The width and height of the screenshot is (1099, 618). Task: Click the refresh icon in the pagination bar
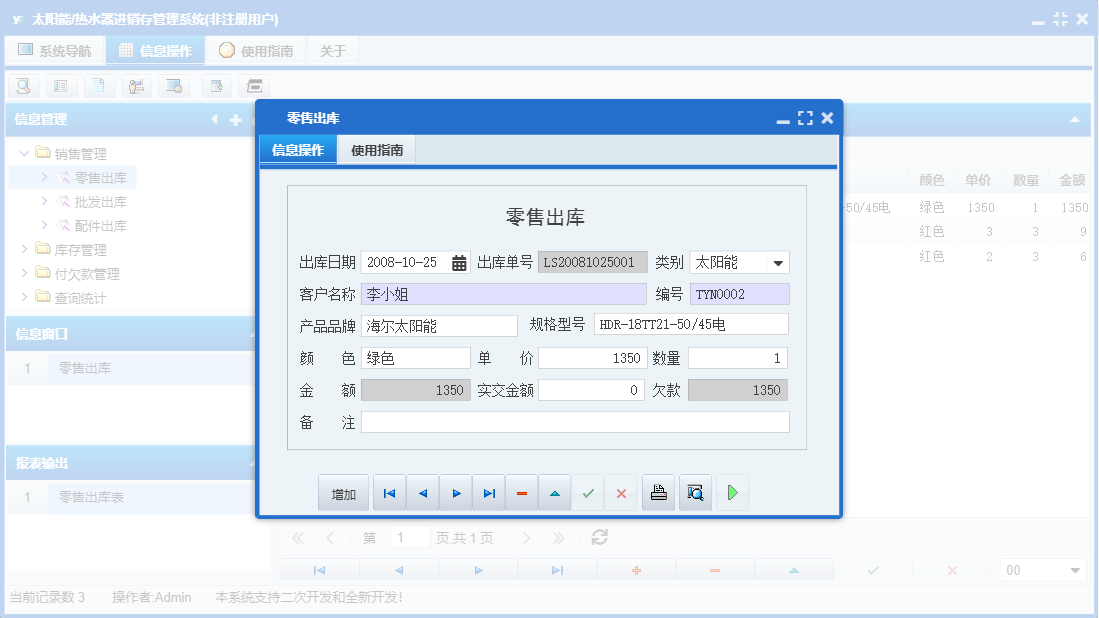pos(598,537)
